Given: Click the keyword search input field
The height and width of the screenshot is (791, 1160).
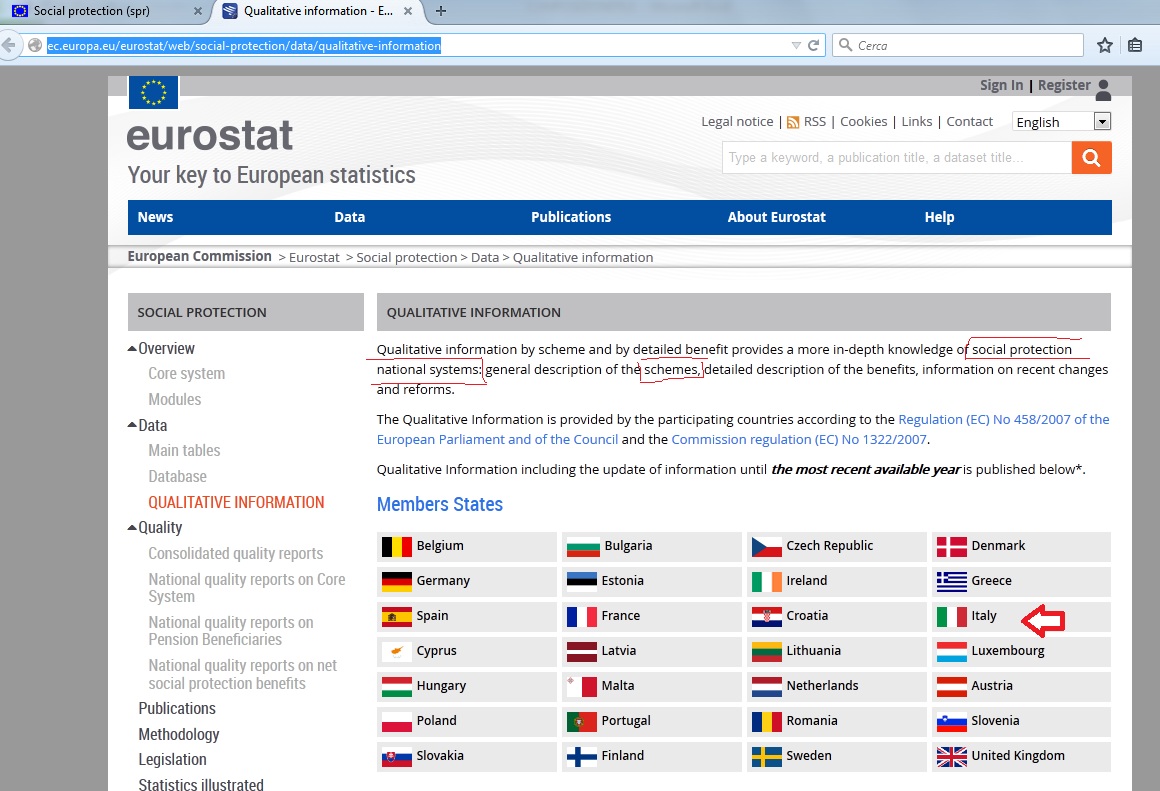Looking at the screenshot, I should 897,158.
